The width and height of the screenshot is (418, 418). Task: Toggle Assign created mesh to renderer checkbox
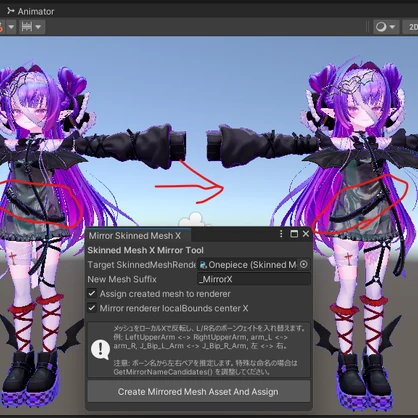tap(92, 294)
